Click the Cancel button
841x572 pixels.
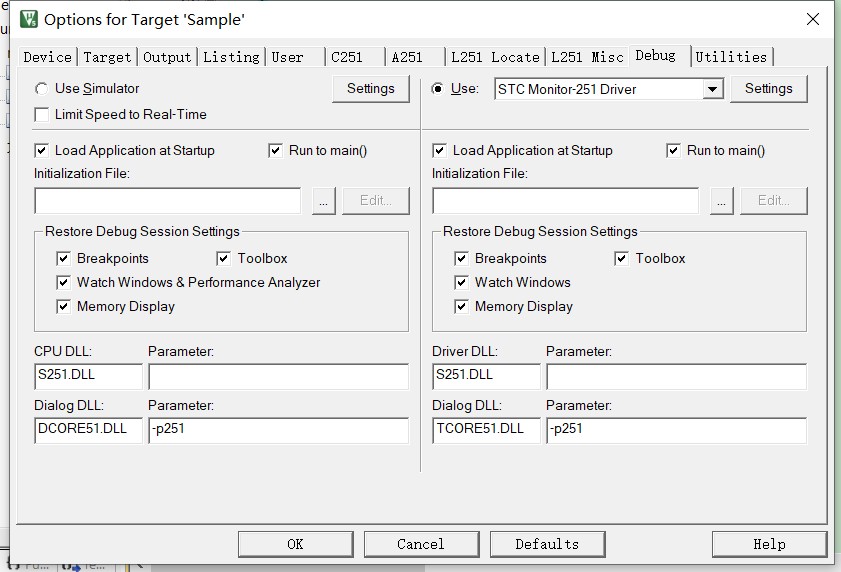[x=421, y=544]
